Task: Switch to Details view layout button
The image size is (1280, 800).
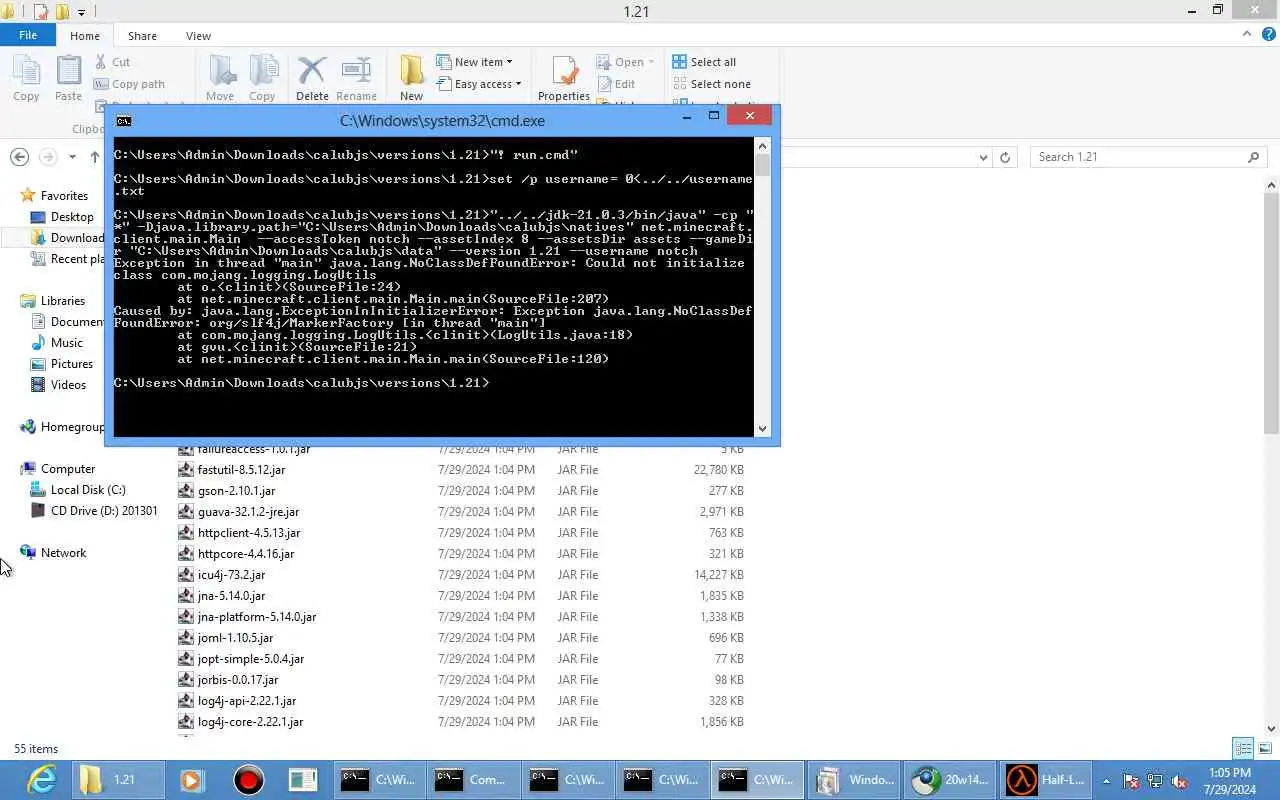Action: (1243, 748)
